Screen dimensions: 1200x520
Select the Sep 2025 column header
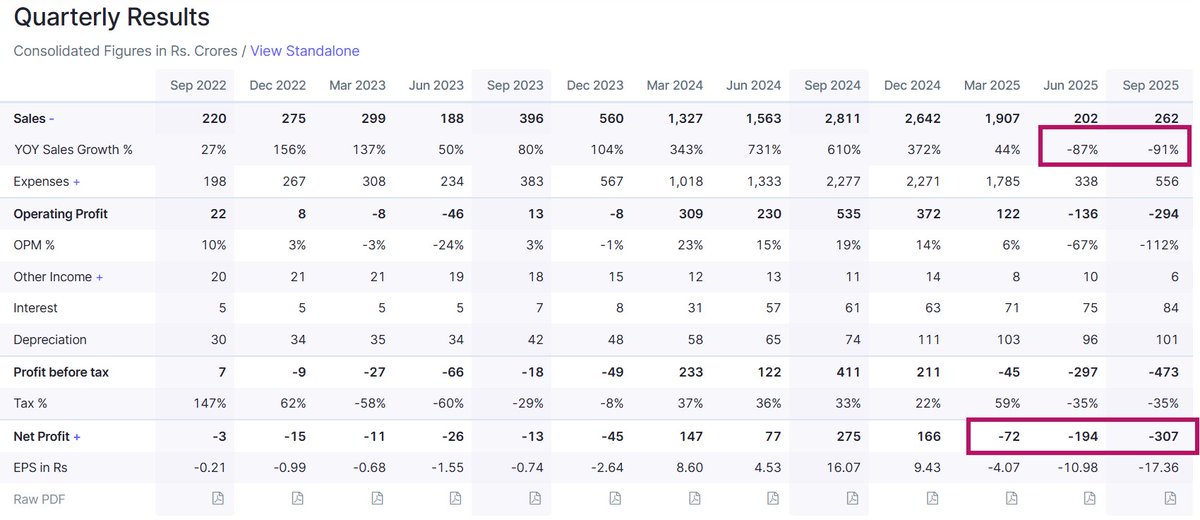pyautogui.click(x=1149, y=86)
